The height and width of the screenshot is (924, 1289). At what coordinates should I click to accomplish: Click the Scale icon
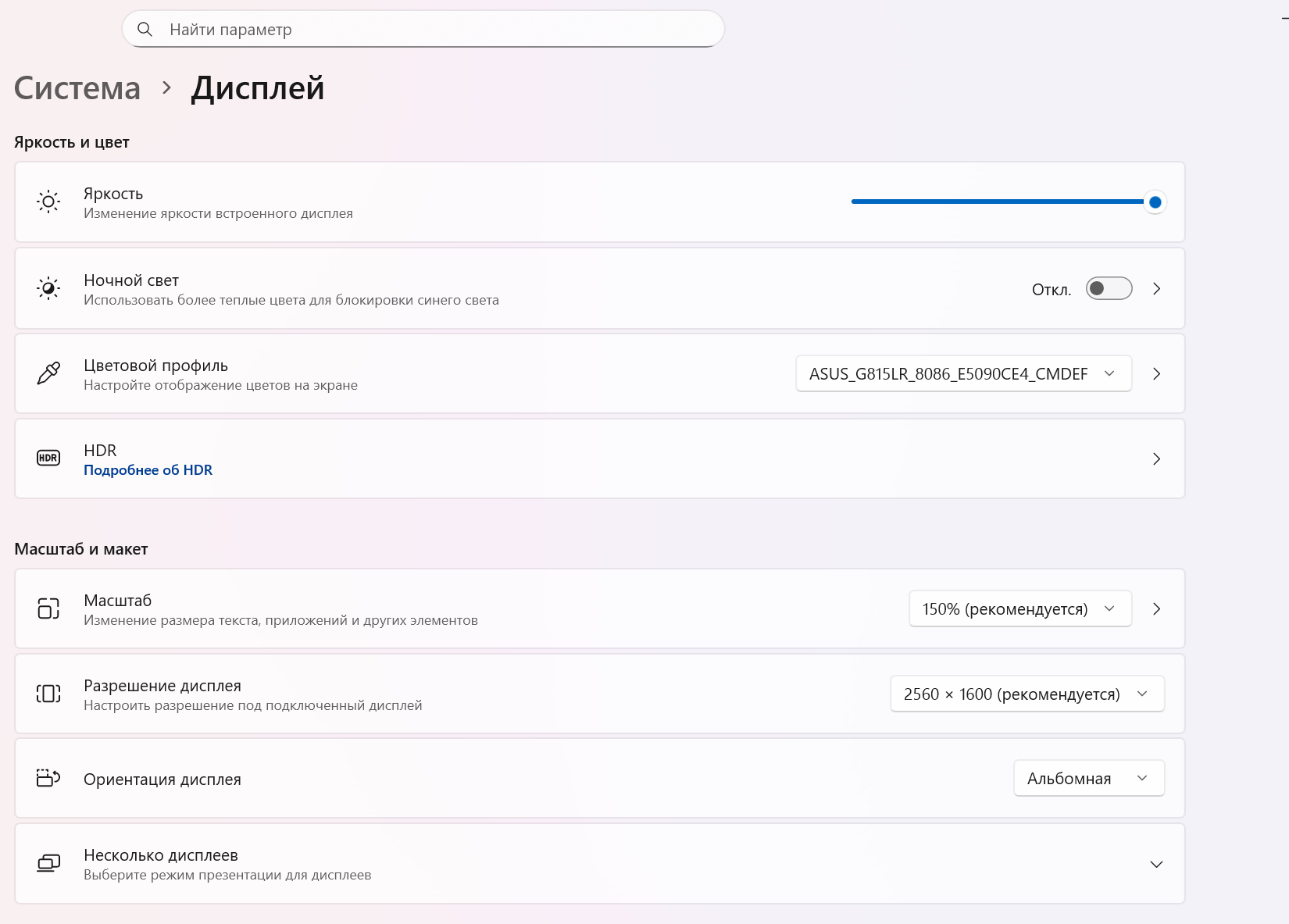(x=48, y=608)
